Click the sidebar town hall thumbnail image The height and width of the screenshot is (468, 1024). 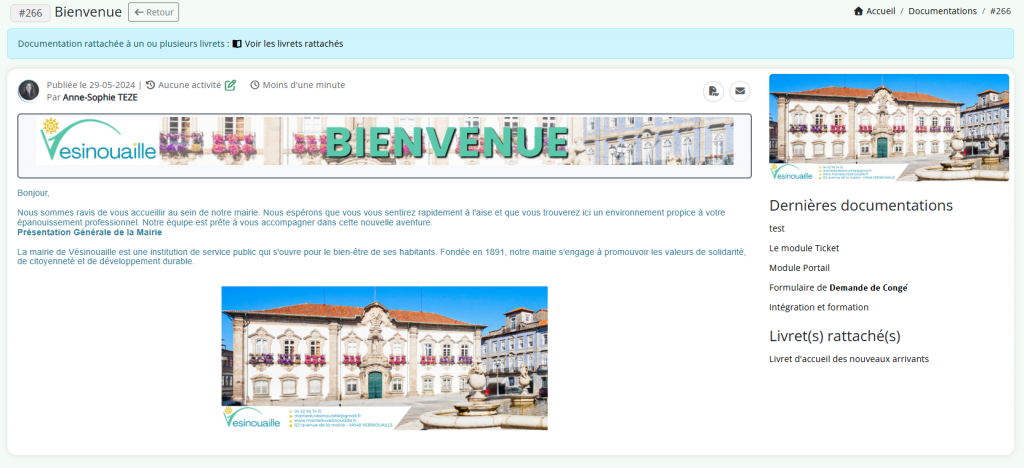(889, 127)
